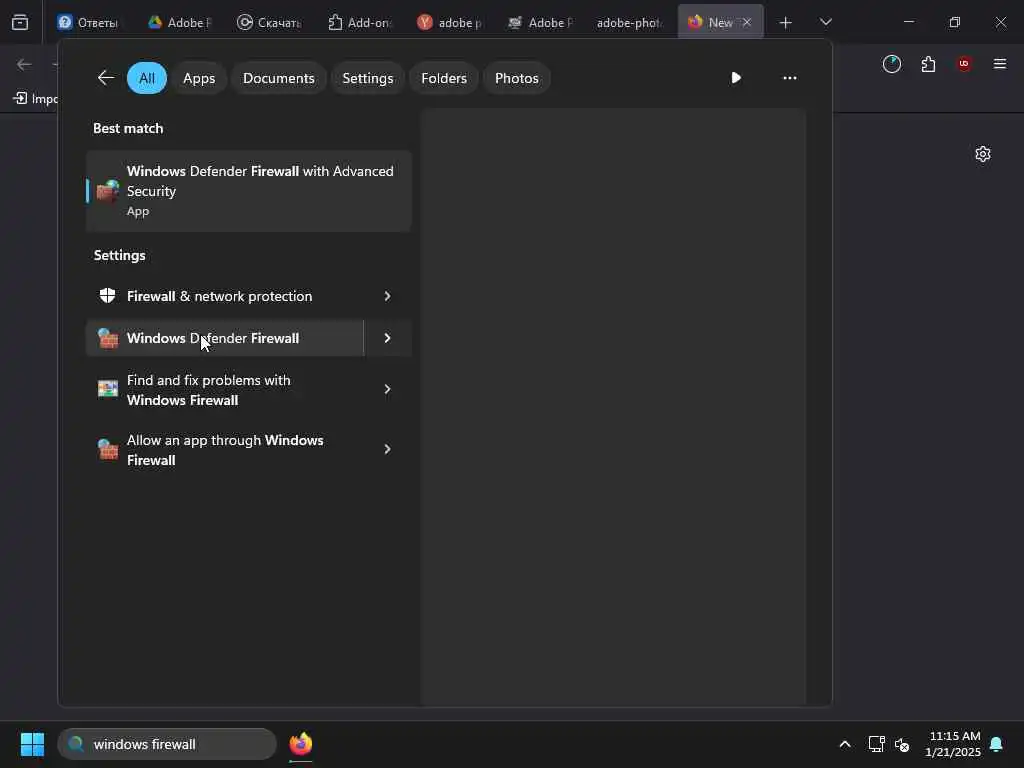Show hidden system tray icons
The height and width of the screenshot is (768, 1024).
[844, 744]
